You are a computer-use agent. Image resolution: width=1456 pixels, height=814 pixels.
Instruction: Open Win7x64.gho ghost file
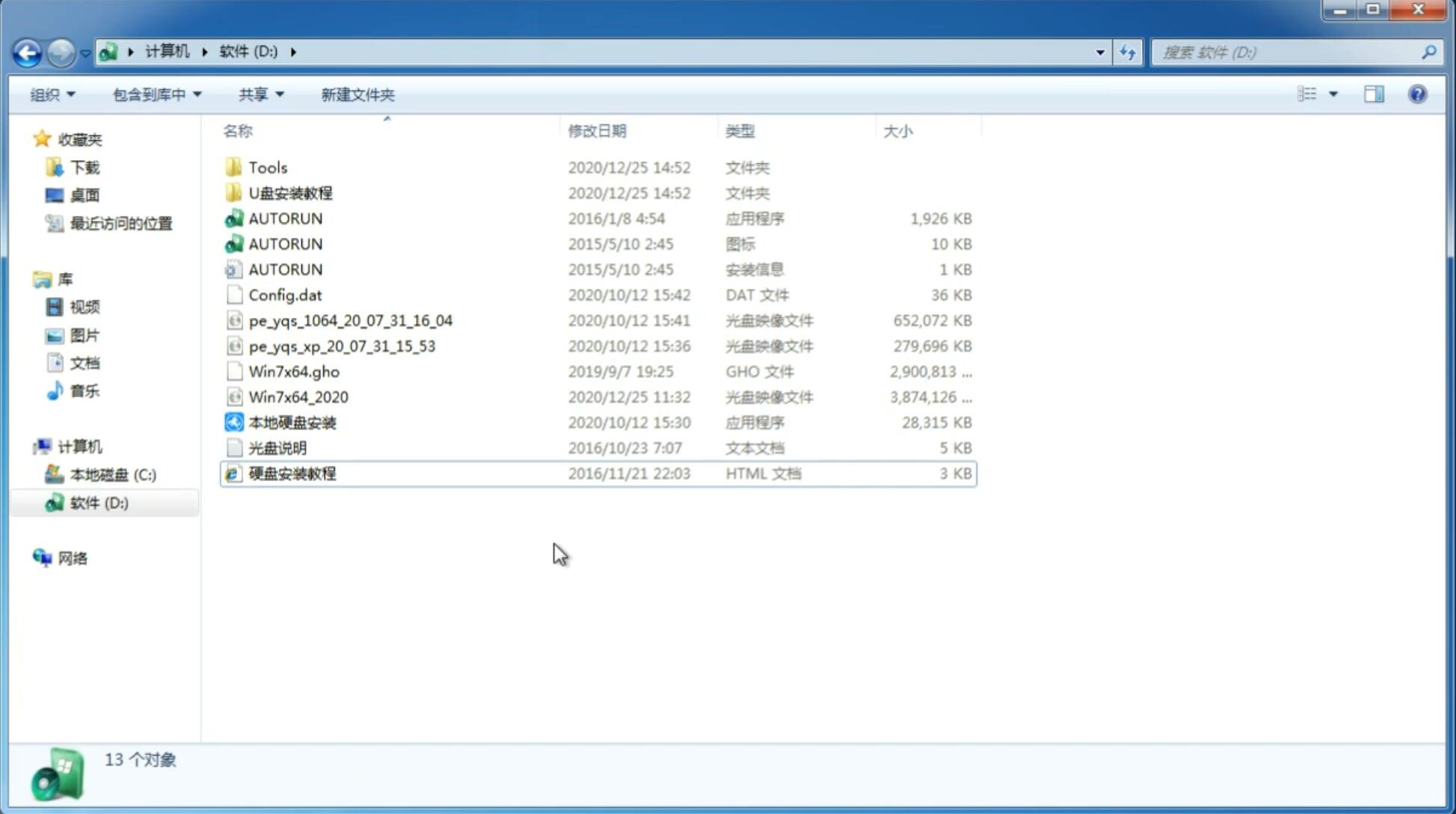click(294, 371)
